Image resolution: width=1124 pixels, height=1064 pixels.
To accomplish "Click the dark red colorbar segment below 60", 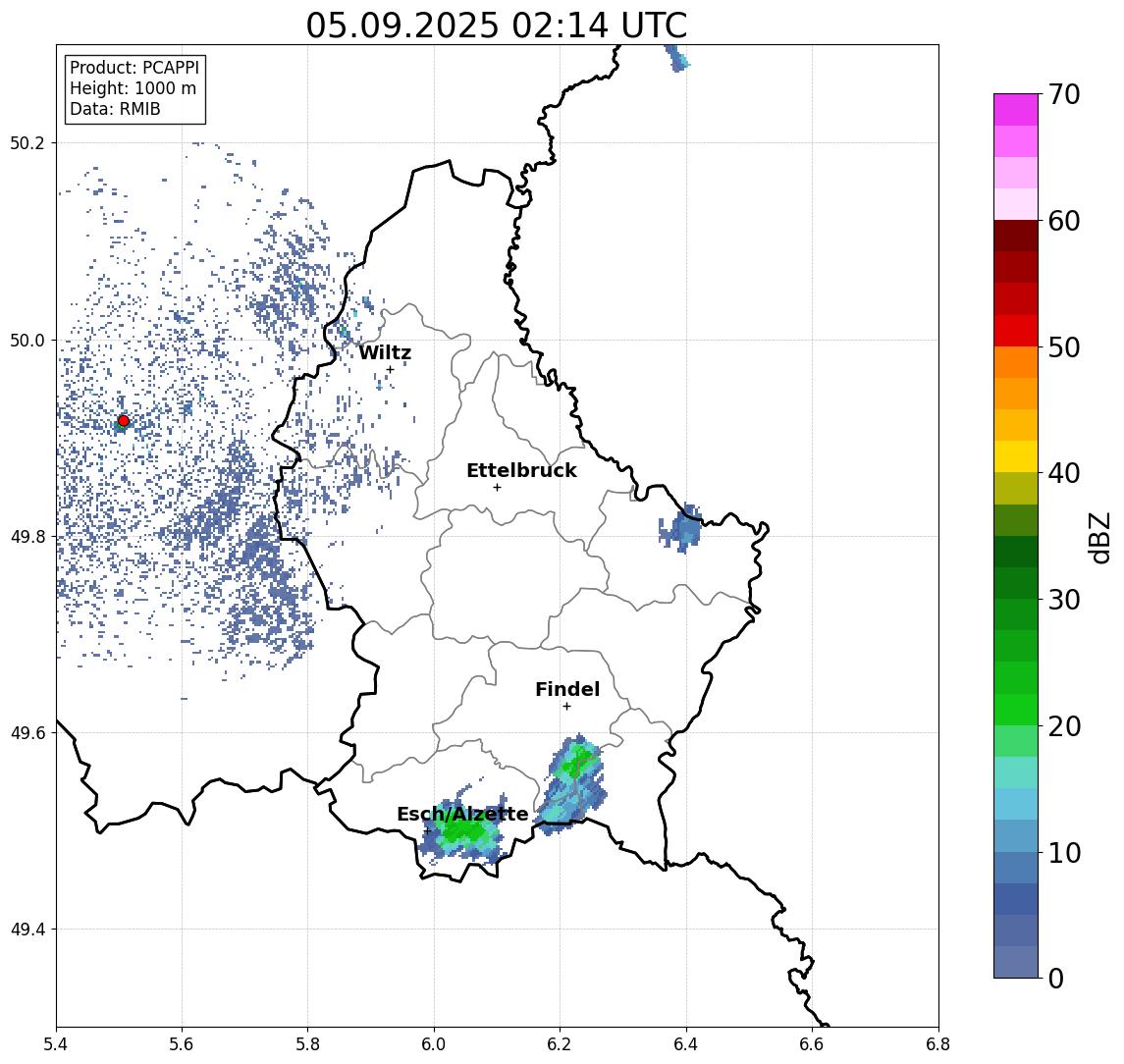I will click(x=1016, y=236).
